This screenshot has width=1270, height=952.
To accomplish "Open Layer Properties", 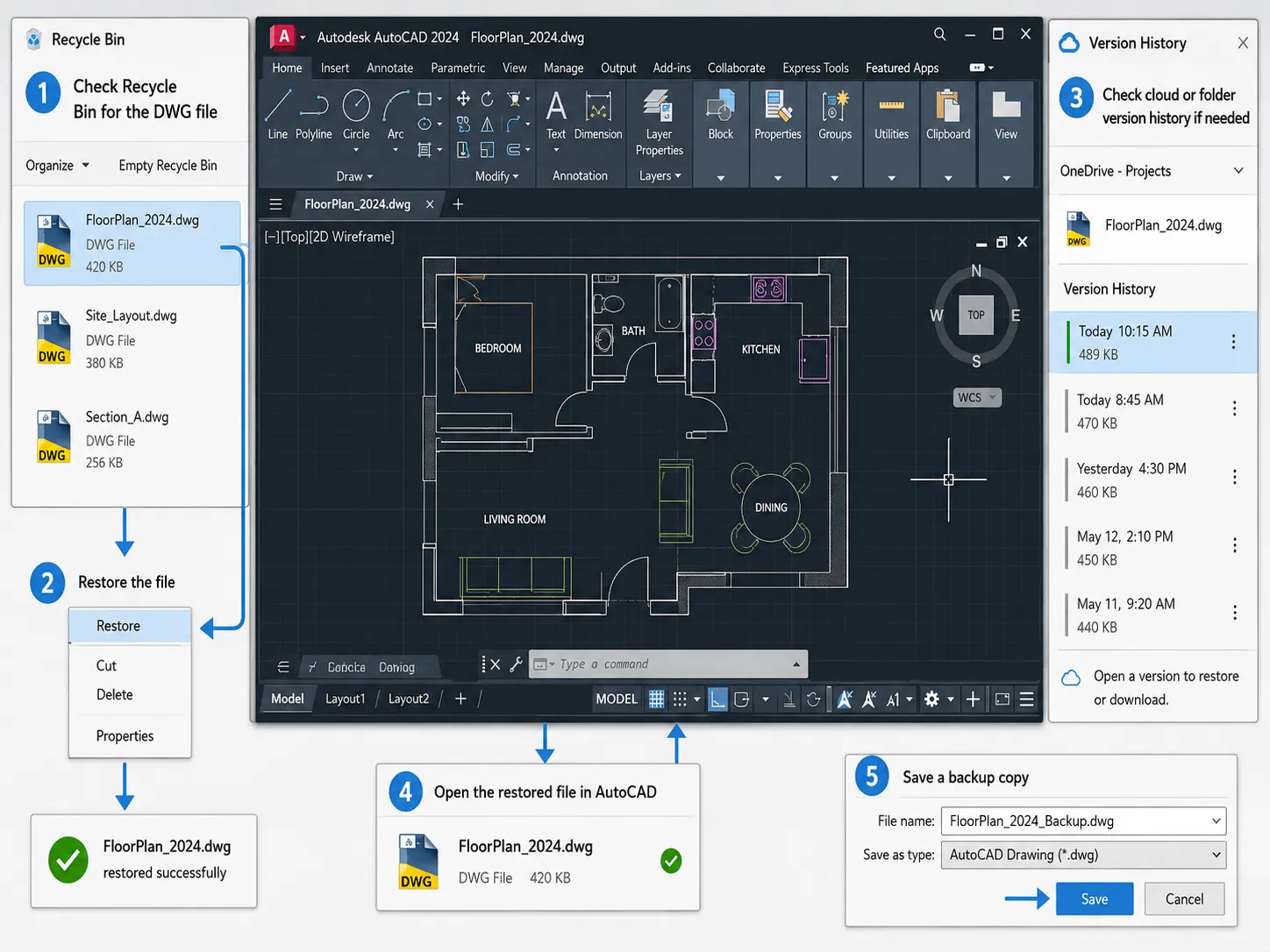I will click(659, 123).
